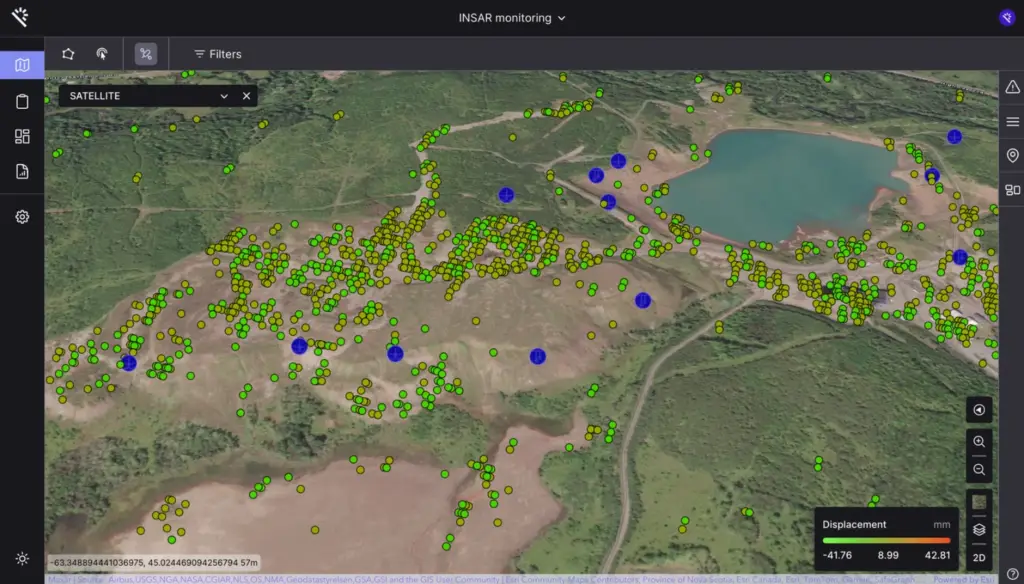1024x584 pixels.
Task: Click the Displacement color gradient bar
Action: pos(886,540)
